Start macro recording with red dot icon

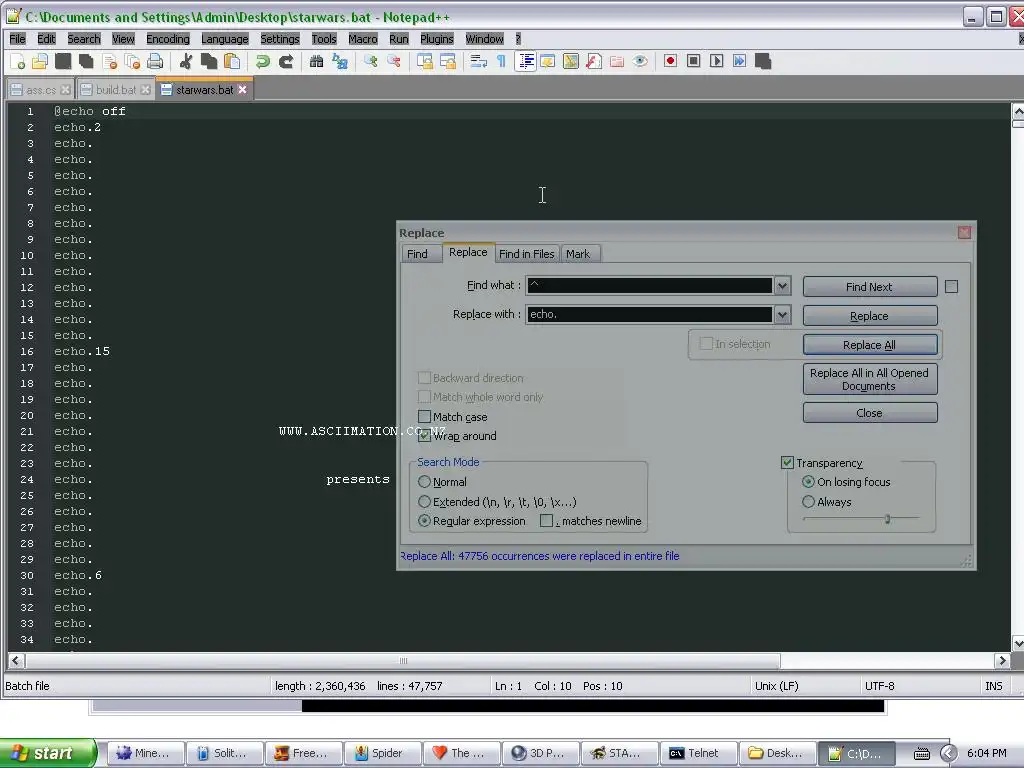tap(670, 61)
